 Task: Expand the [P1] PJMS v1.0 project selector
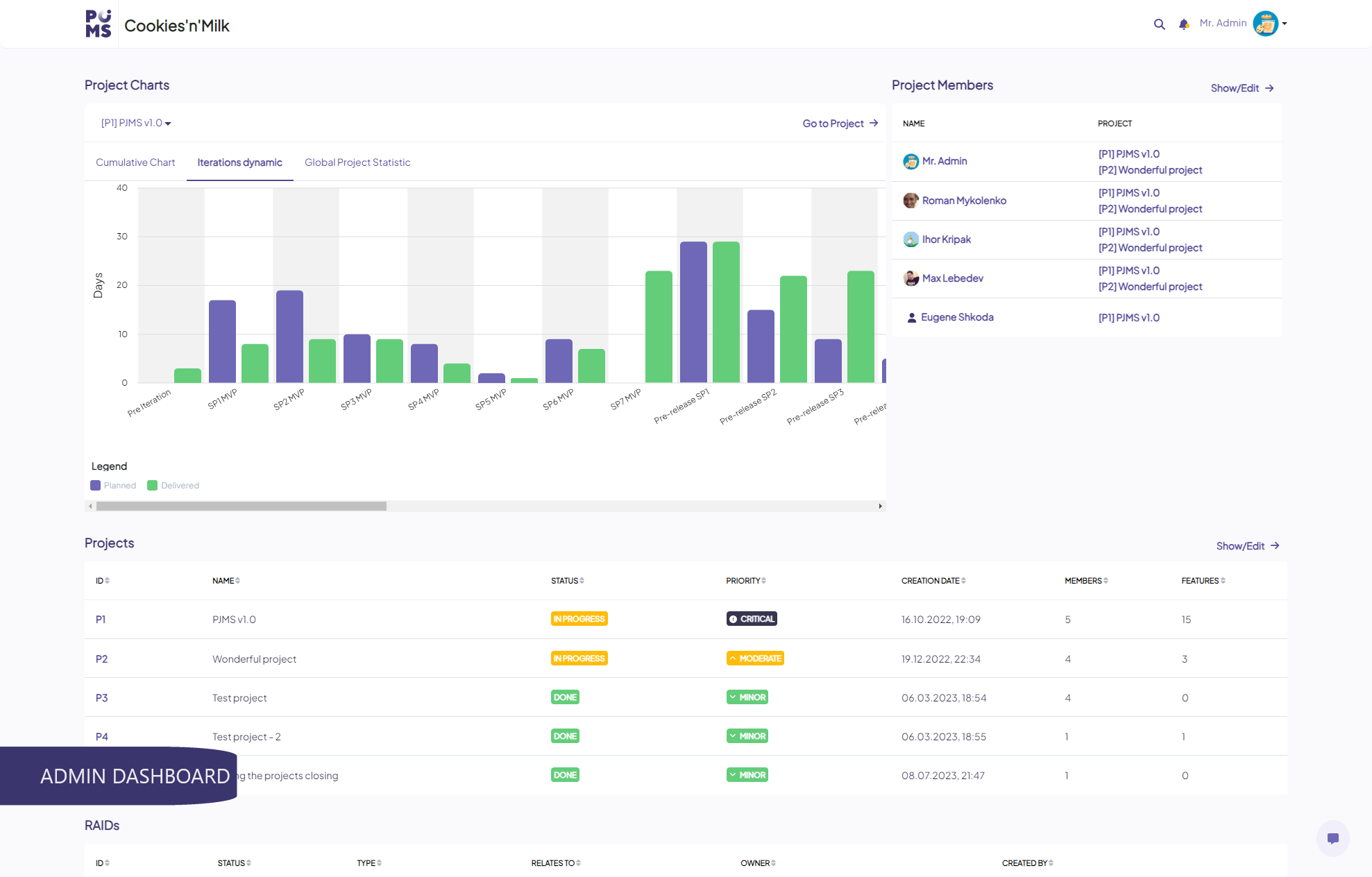click(x=136, y=124)
